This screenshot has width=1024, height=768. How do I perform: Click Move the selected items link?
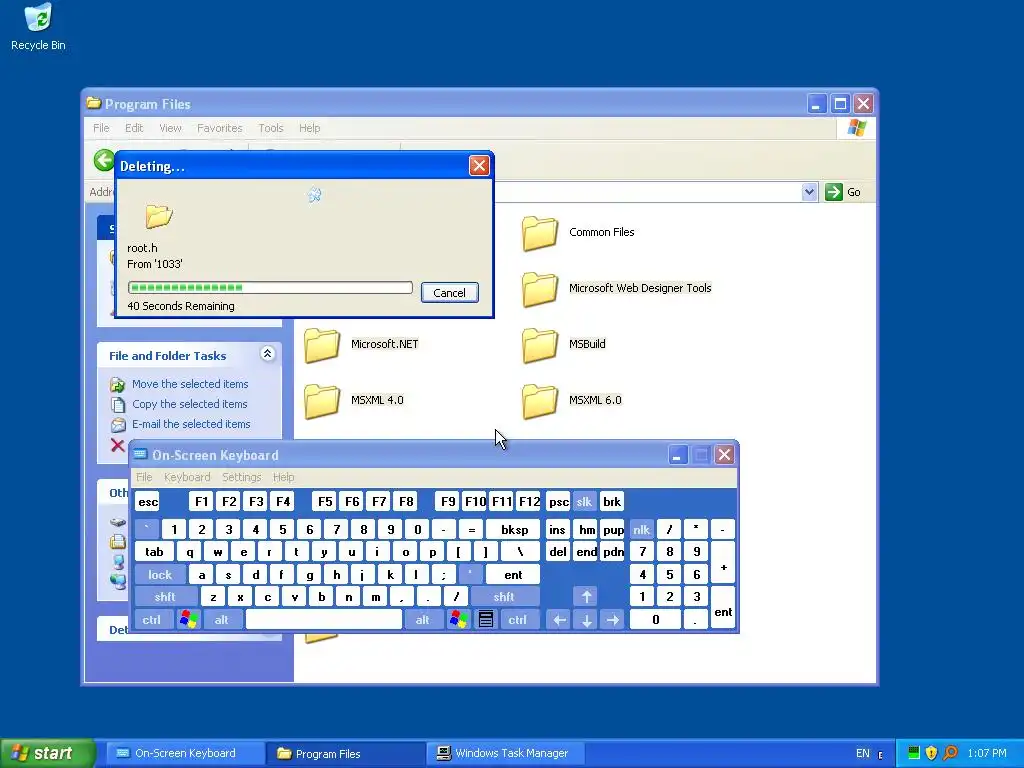[x=190, y=384]
